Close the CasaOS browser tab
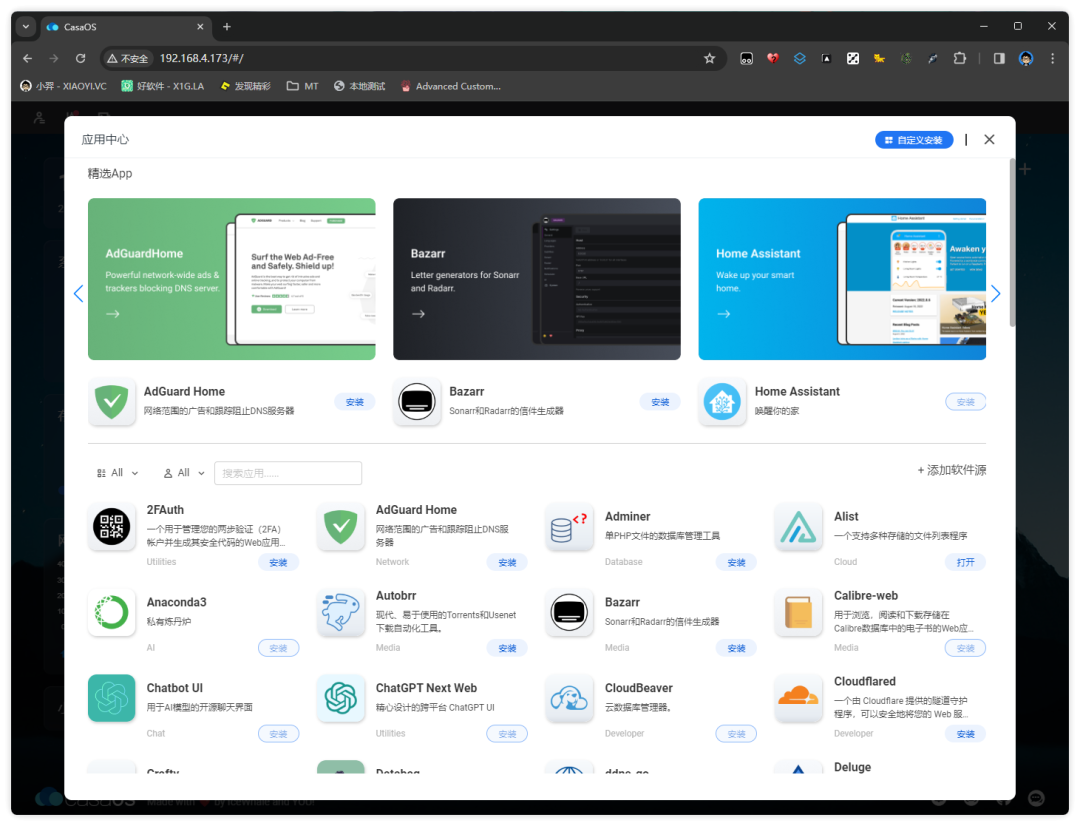 200,27
